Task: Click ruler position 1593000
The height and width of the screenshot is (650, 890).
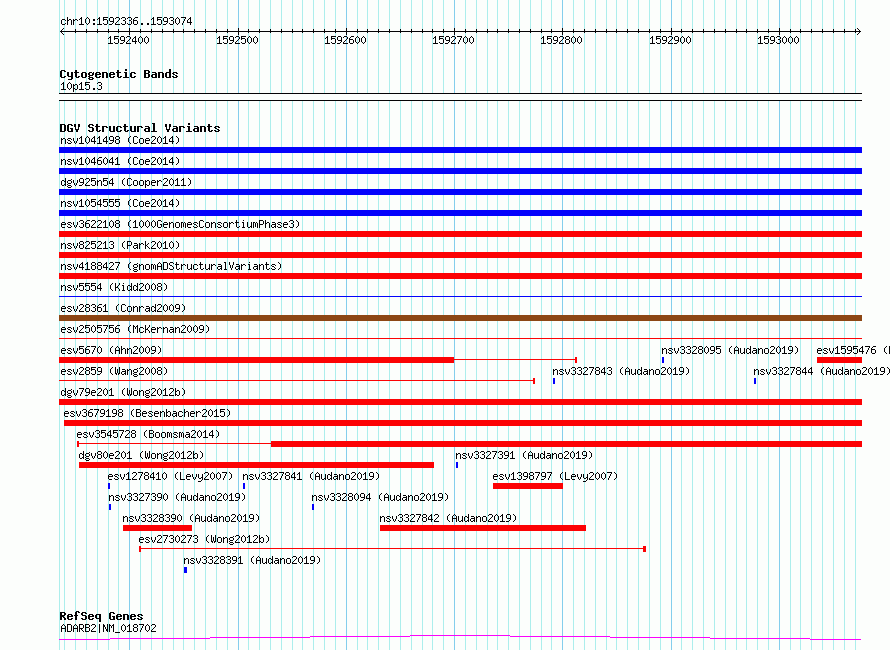Action: (x=778, y=40)
